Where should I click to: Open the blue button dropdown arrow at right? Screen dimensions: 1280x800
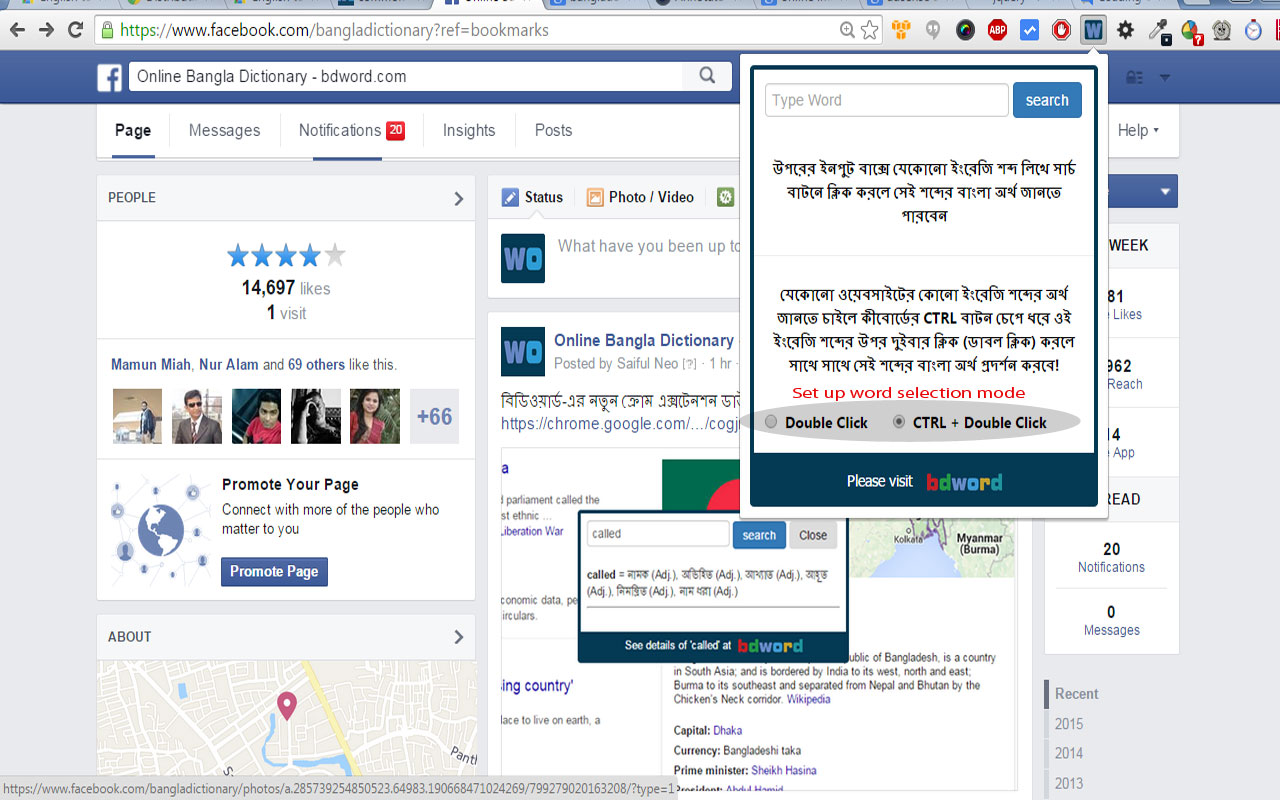click(x=1165, y=191)
